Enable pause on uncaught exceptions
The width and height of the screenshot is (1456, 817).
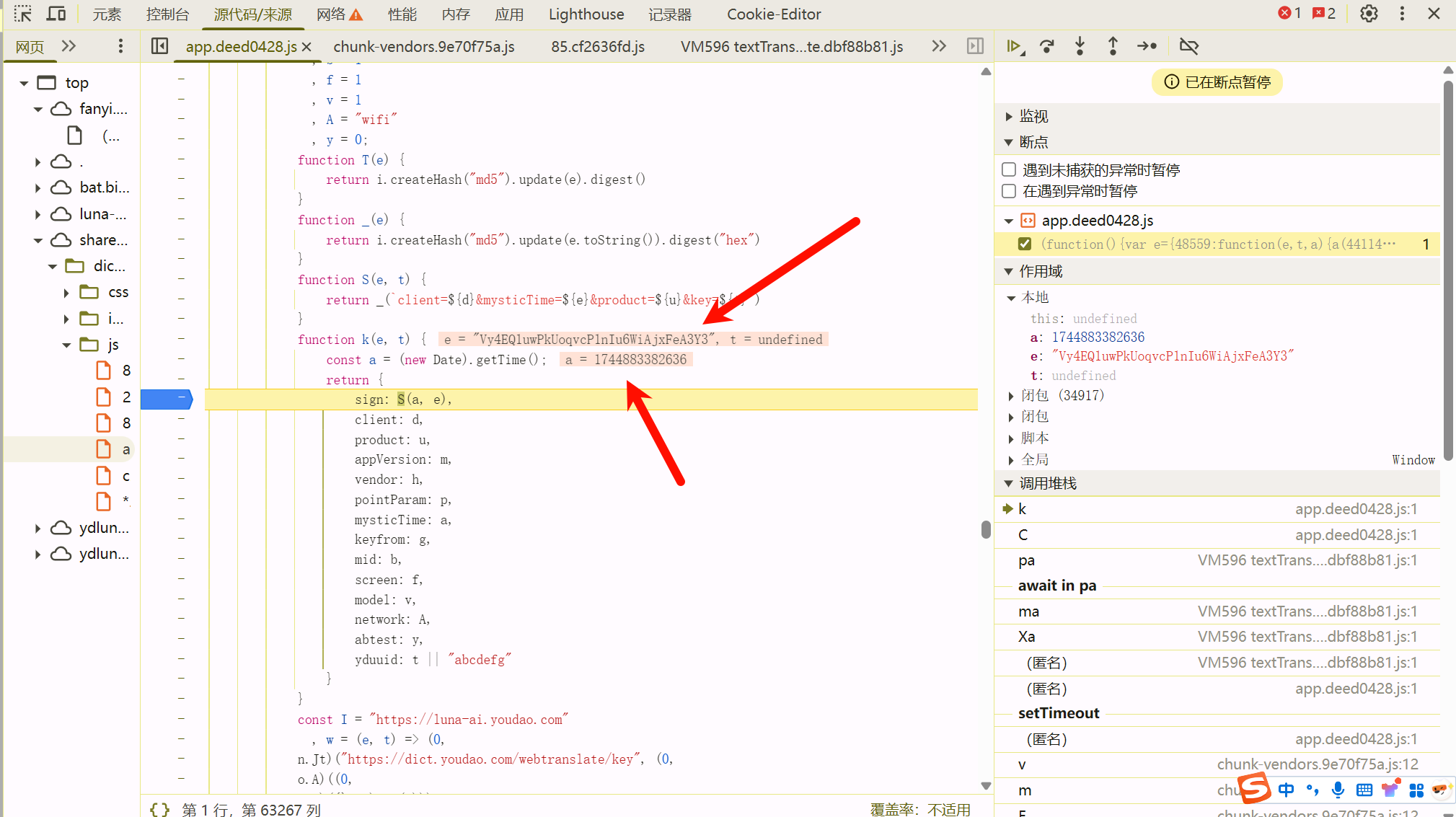click(1009, 169)
